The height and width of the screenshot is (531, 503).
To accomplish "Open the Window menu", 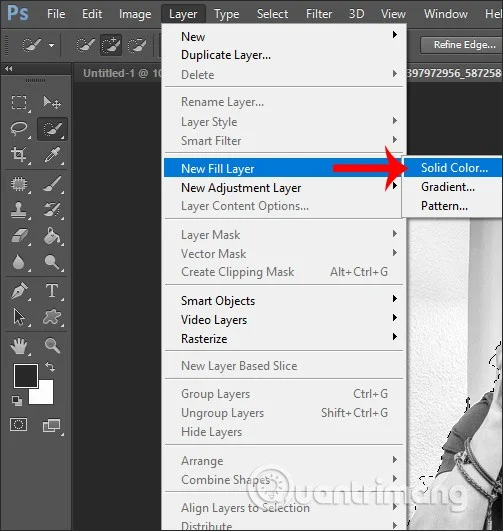I will 446,14.
